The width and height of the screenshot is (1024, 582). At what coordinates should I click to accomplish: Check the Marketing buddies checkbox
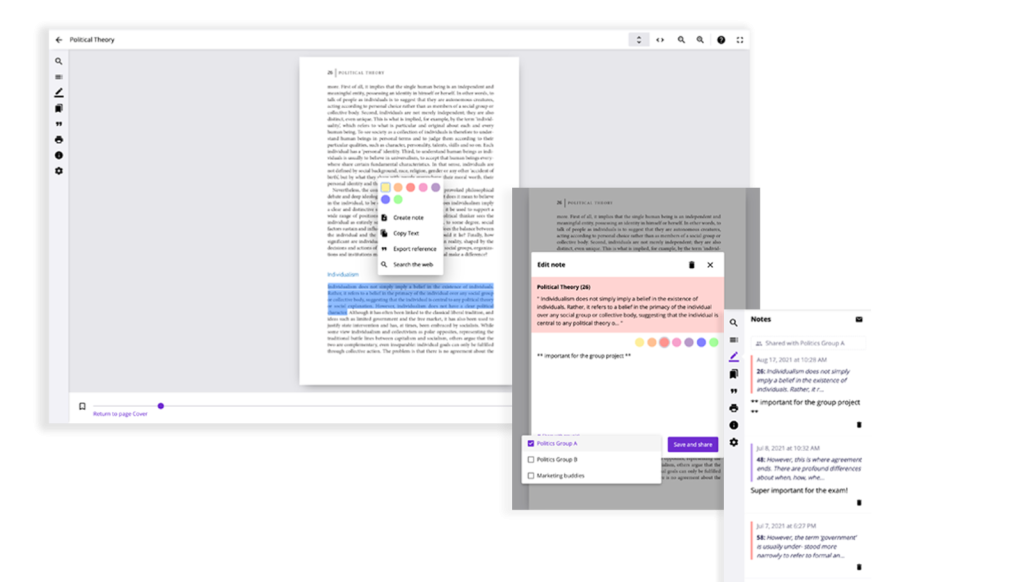[530, 476]
